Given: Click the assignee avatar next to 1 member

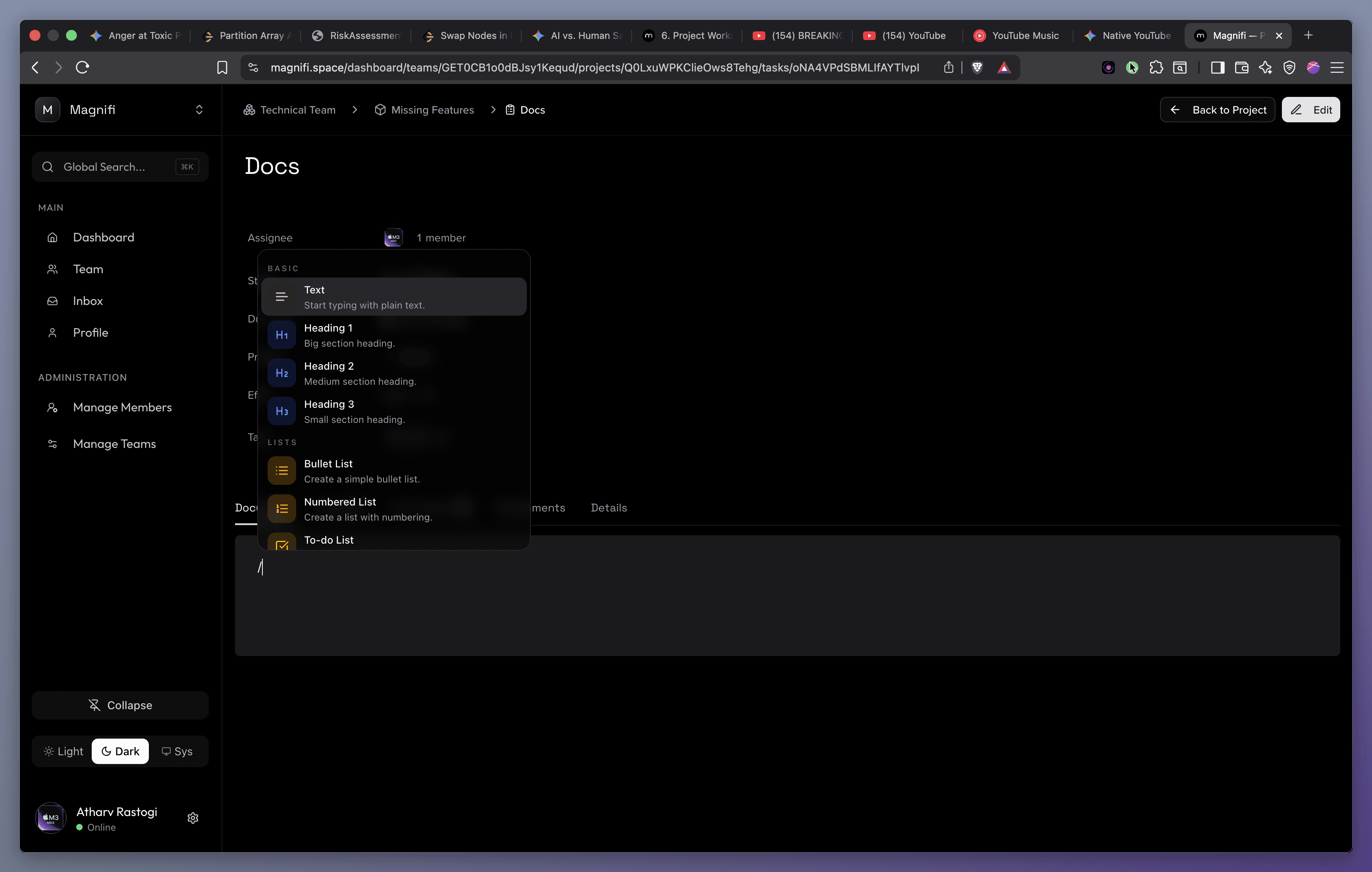Looking at the screenshot, I should tap(394, 238).
